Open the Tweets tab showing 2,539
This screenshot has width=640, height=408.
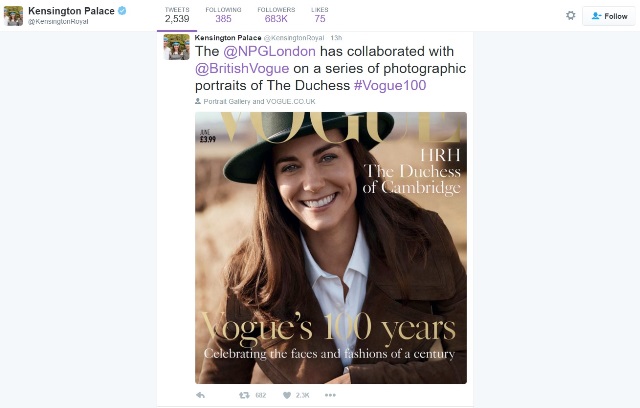click(177, 14)
